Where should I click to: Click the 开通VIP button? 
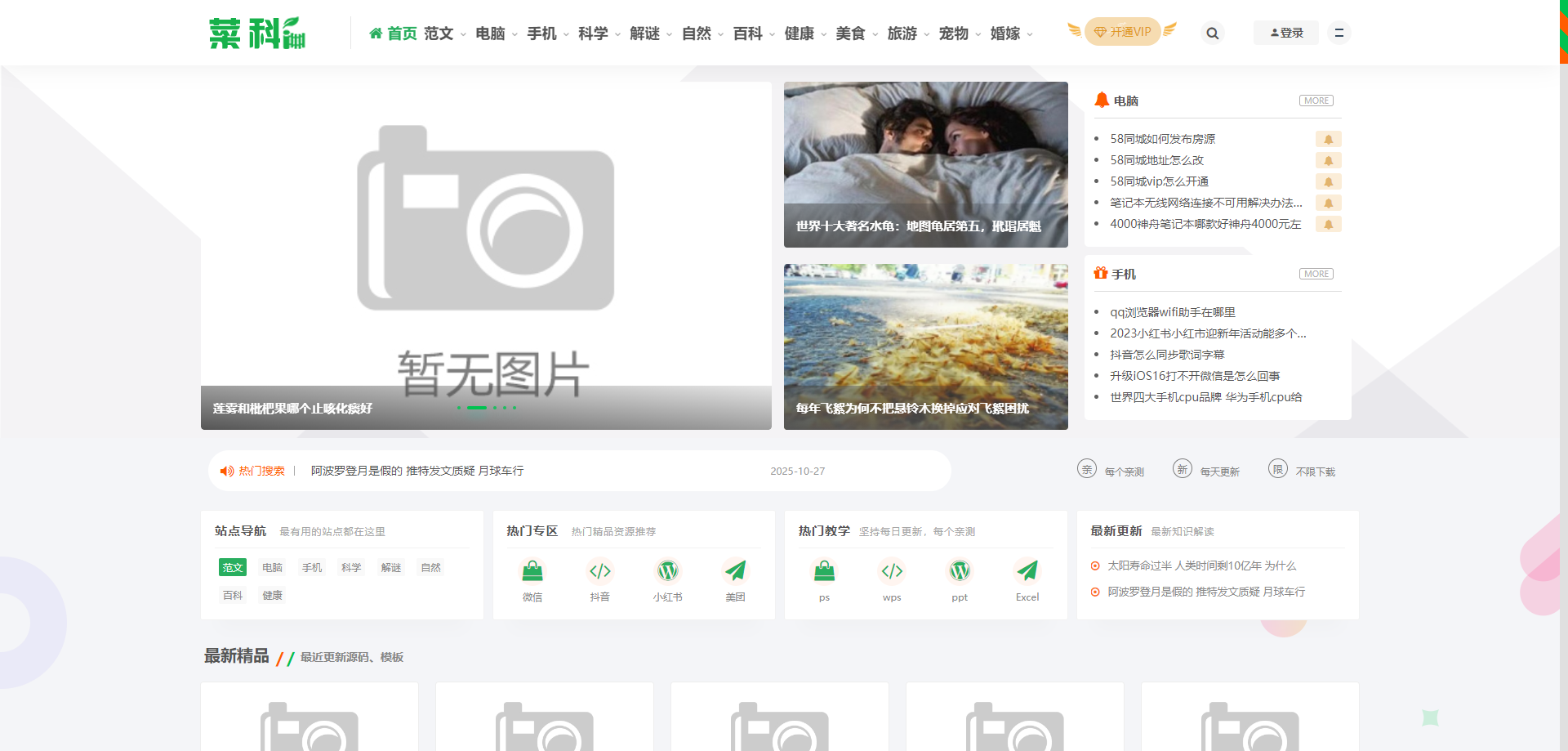click(x=1122, y=33)
